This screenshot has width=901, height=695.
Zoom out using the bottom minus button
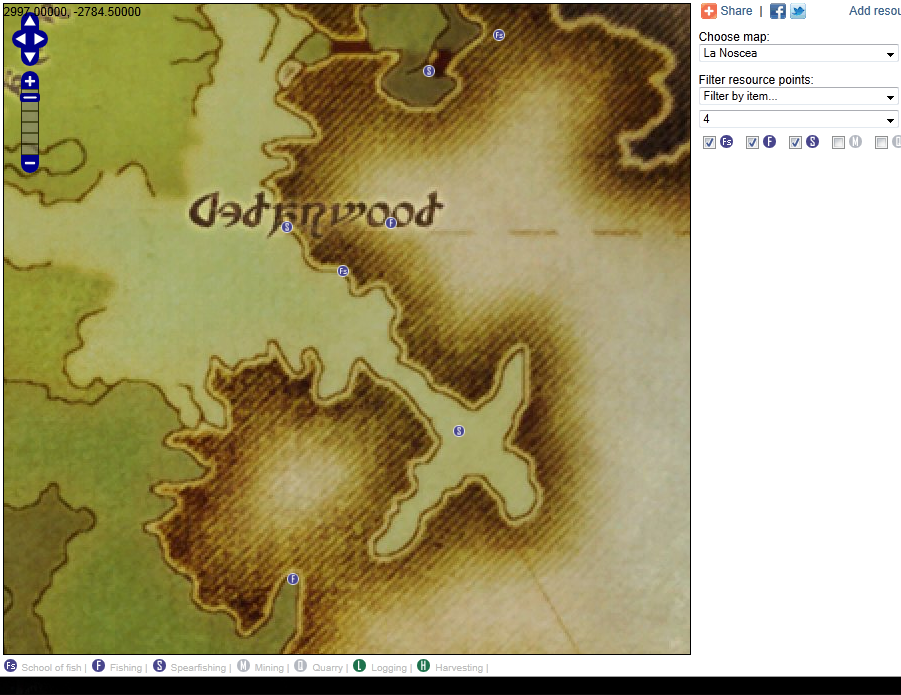[30, 163]
